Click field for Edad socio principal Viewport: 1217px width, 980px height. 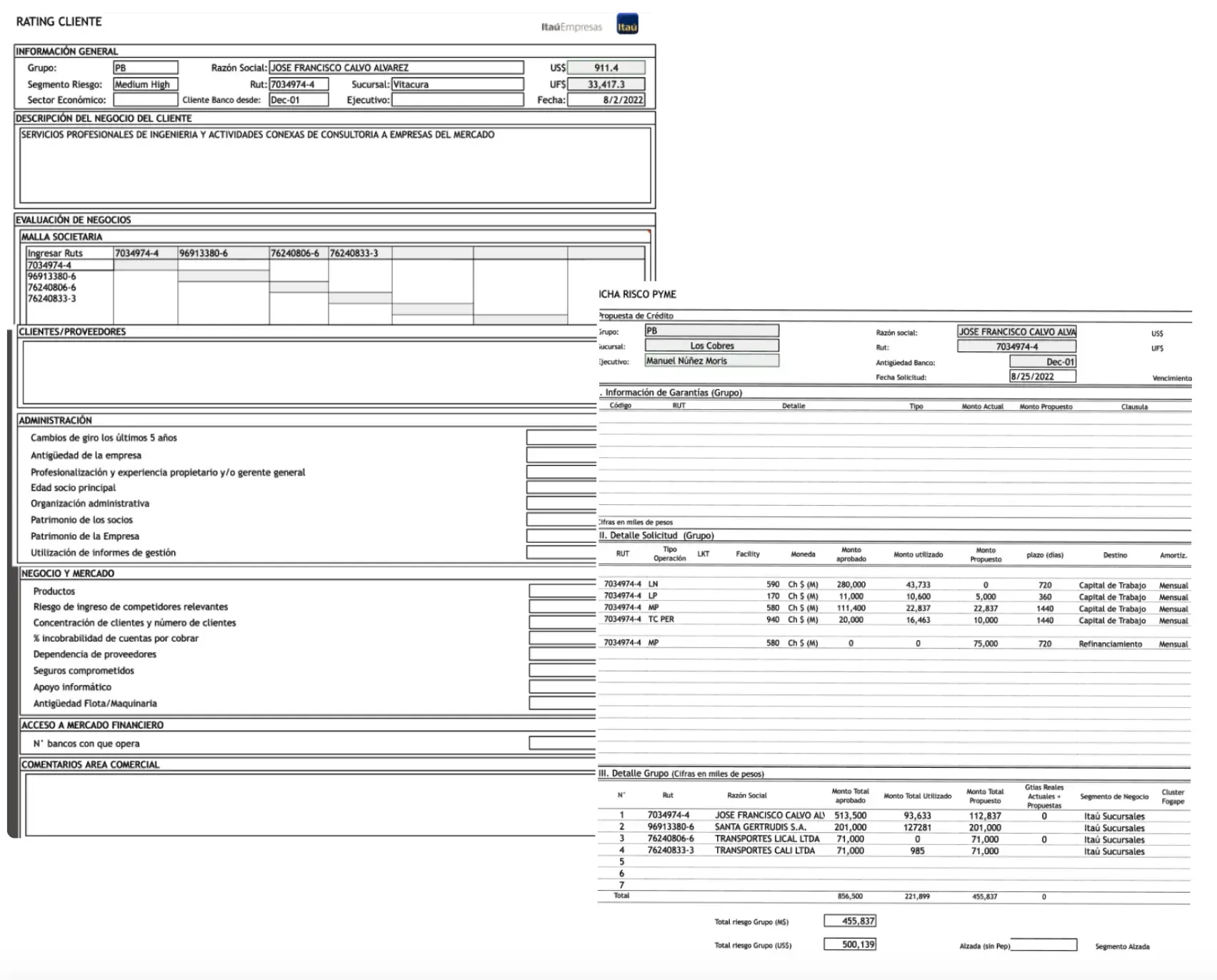pos(561,488)
